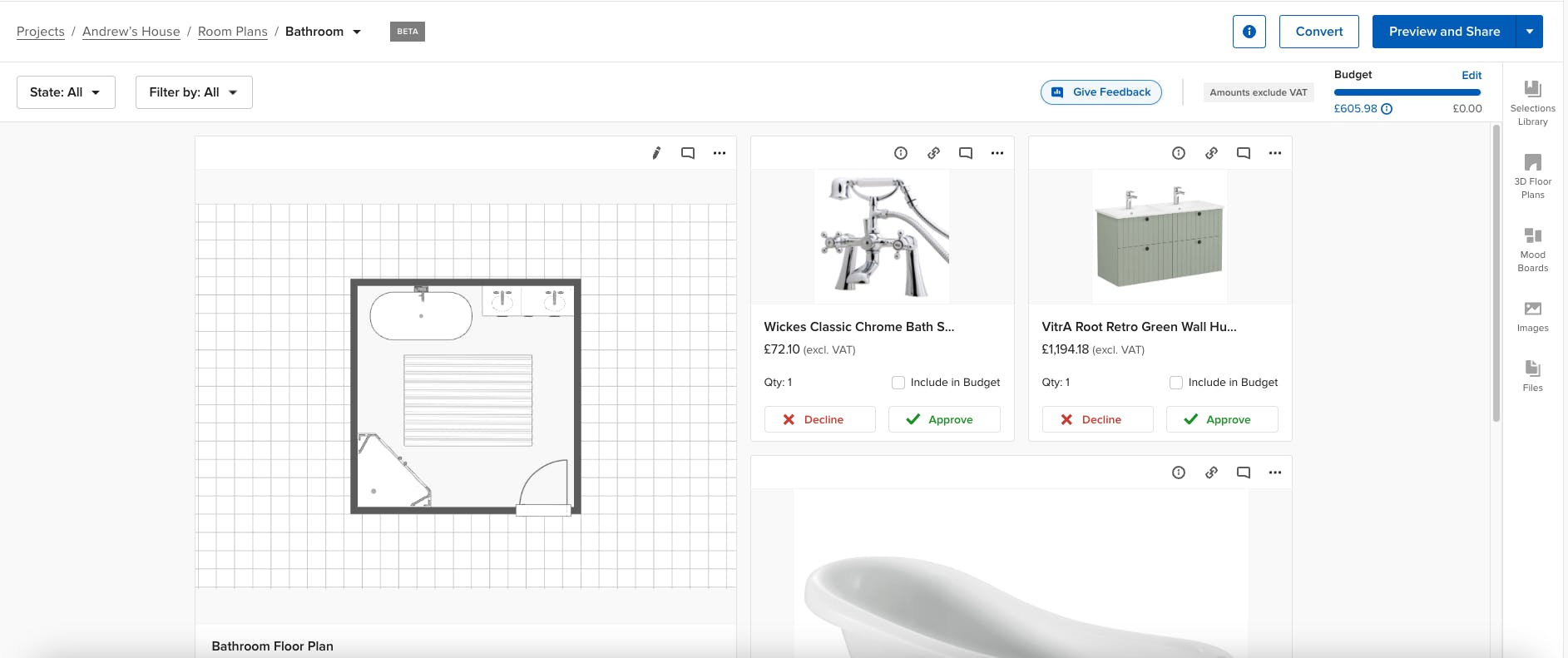Open the State: All dropdown
1568x658 pixels.
pyautogui.click(x=66, y=92)
